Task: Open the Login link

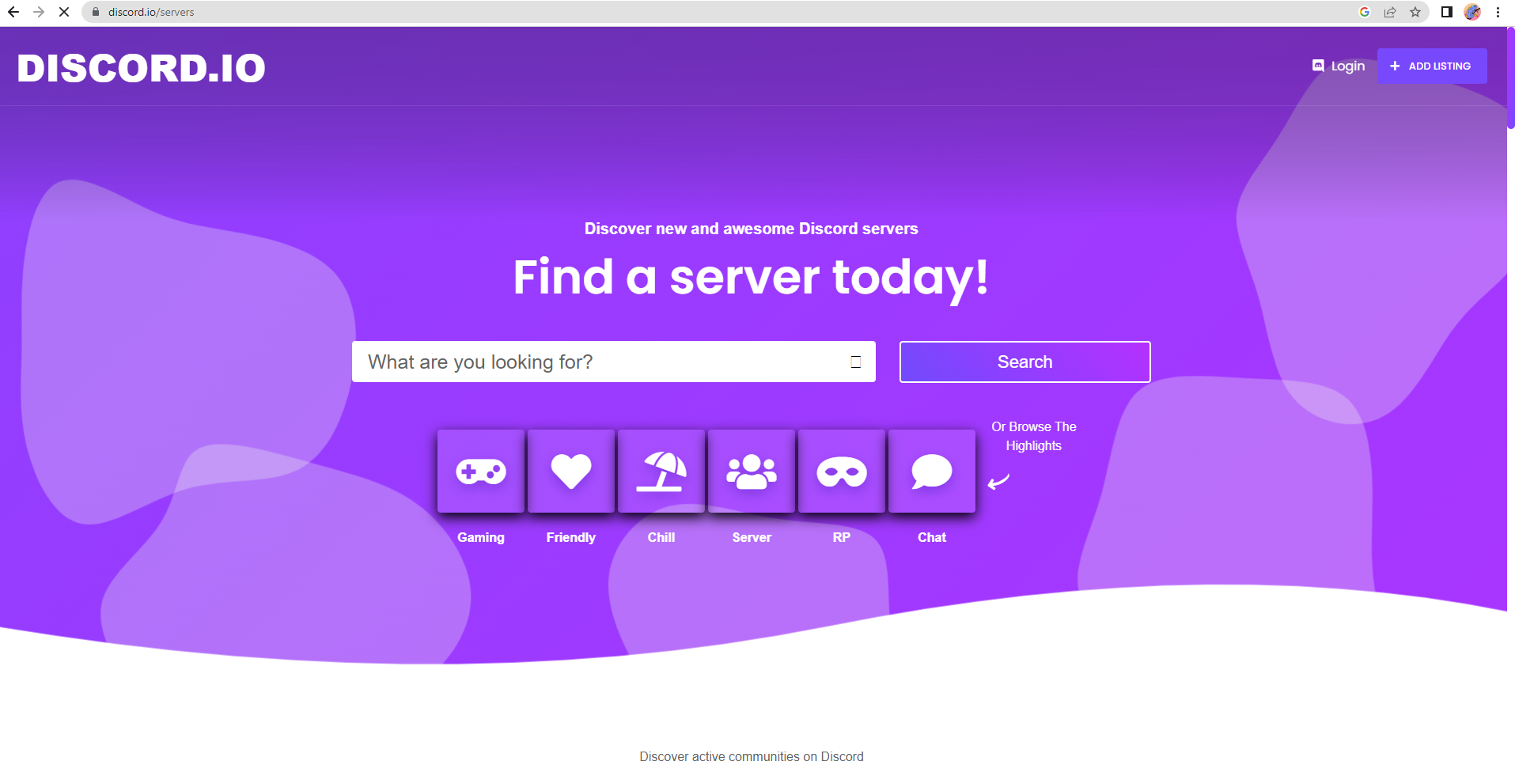Action: tap(1339, 66)
